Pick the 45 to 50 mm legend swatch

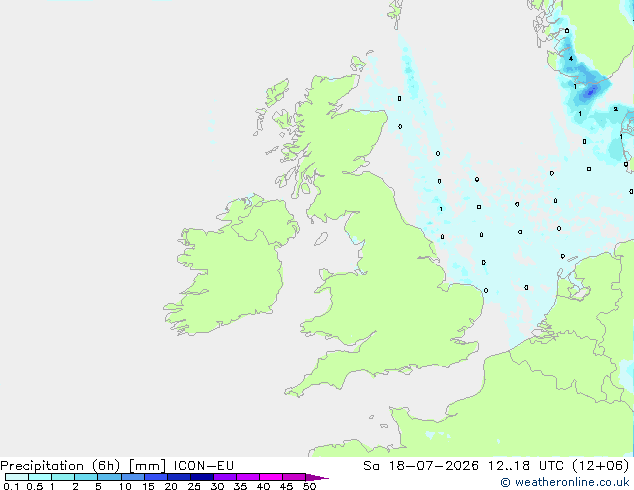294,477
